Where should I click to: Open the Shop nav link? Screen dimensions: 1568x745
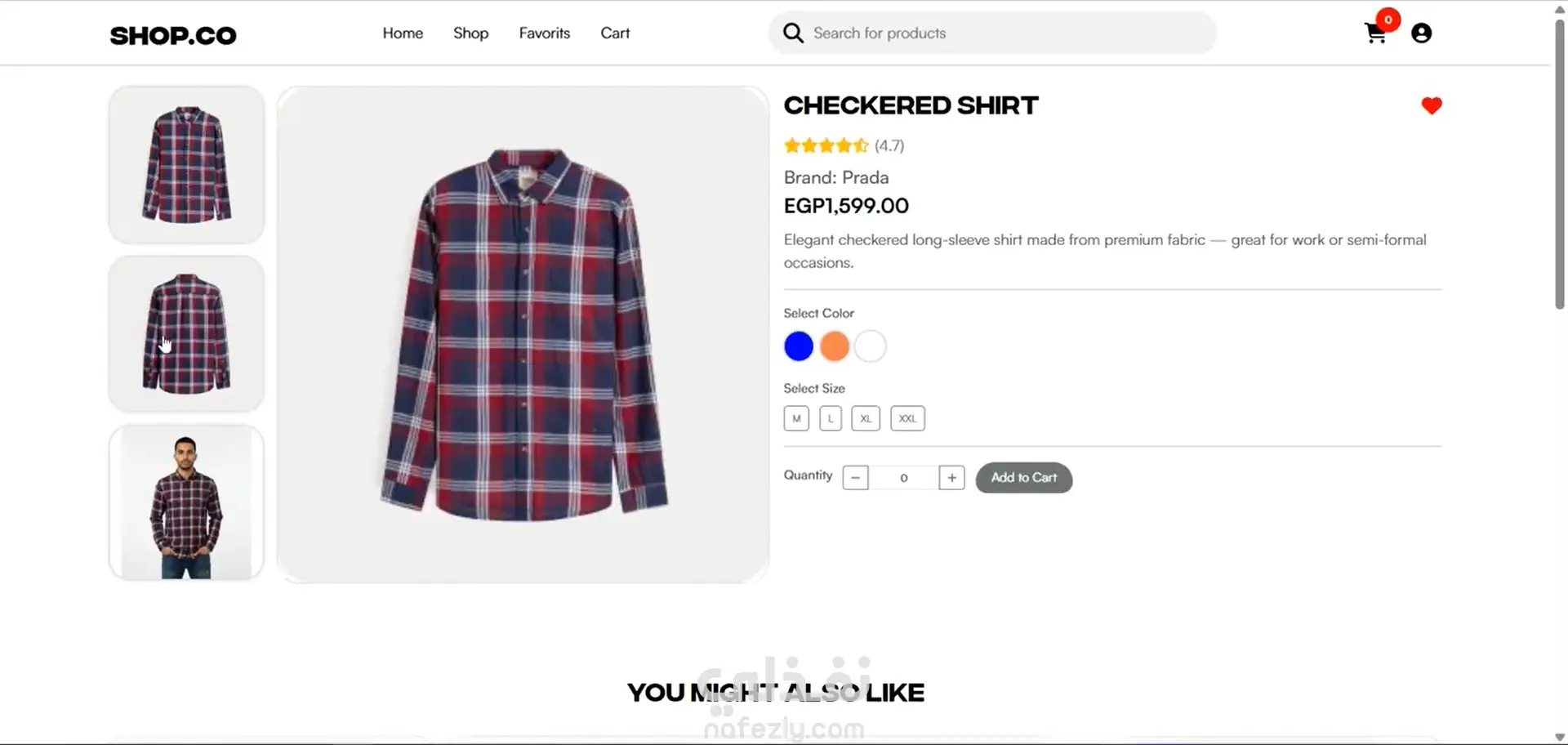(x=470, y=33)
